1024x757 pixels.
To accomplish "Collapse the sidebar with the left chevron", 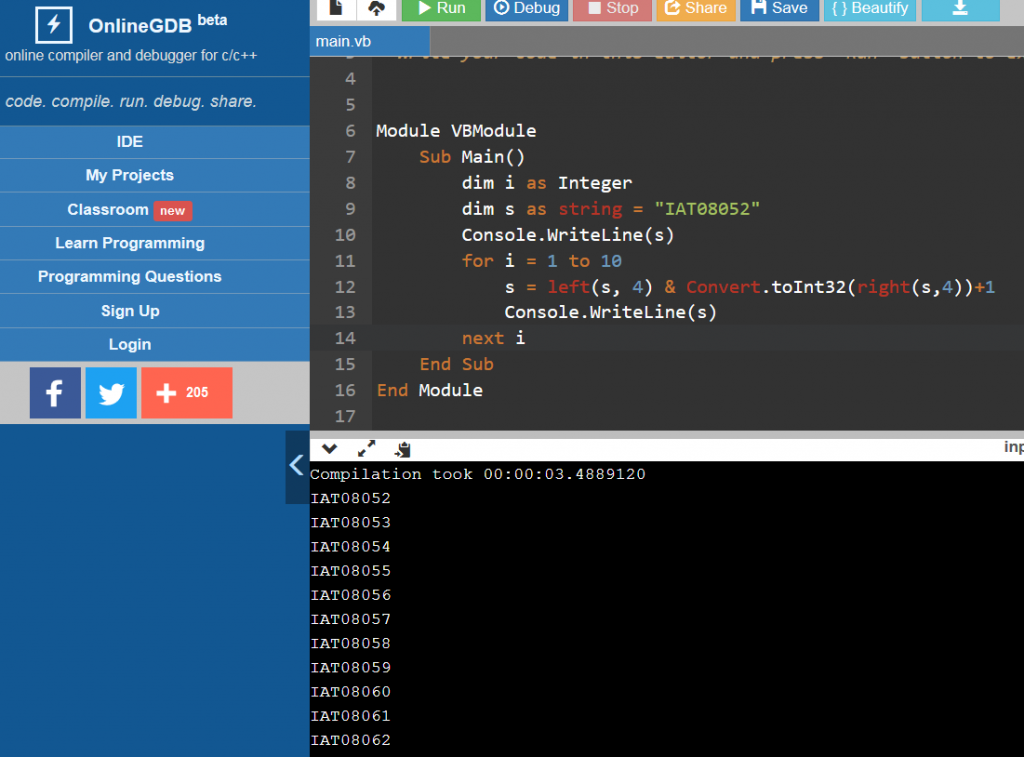I will click(x=296, y=466).
